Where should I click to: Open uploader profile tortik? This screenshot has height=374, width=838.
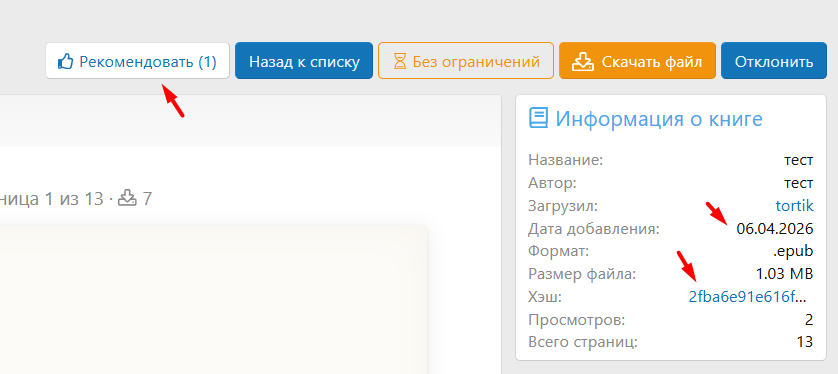[794, 206]
